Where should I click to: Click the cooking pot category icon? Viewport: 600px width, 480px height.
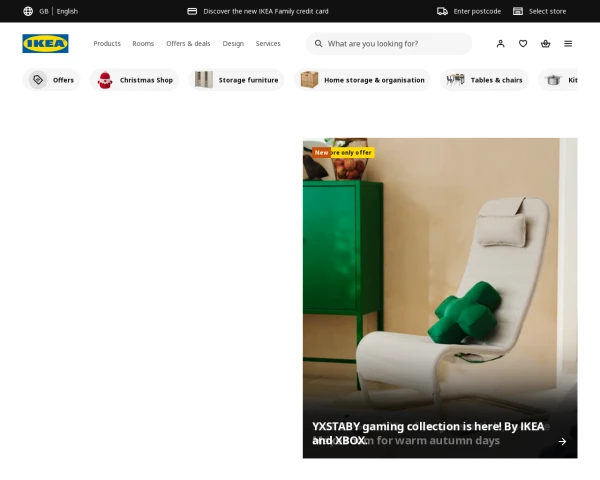[553, 80]
